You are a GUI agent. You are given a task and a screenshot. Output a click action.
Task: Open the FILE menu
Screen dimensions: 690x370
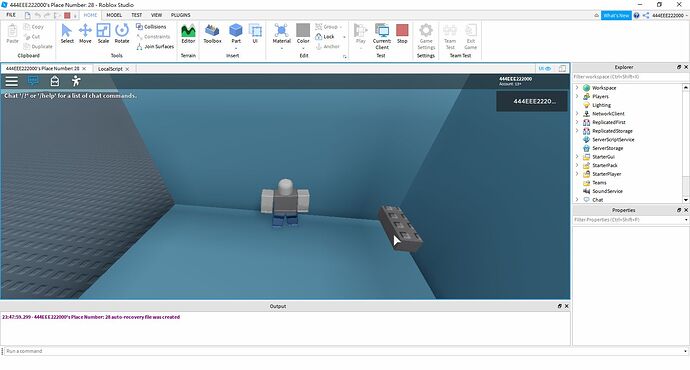(11, 15)
